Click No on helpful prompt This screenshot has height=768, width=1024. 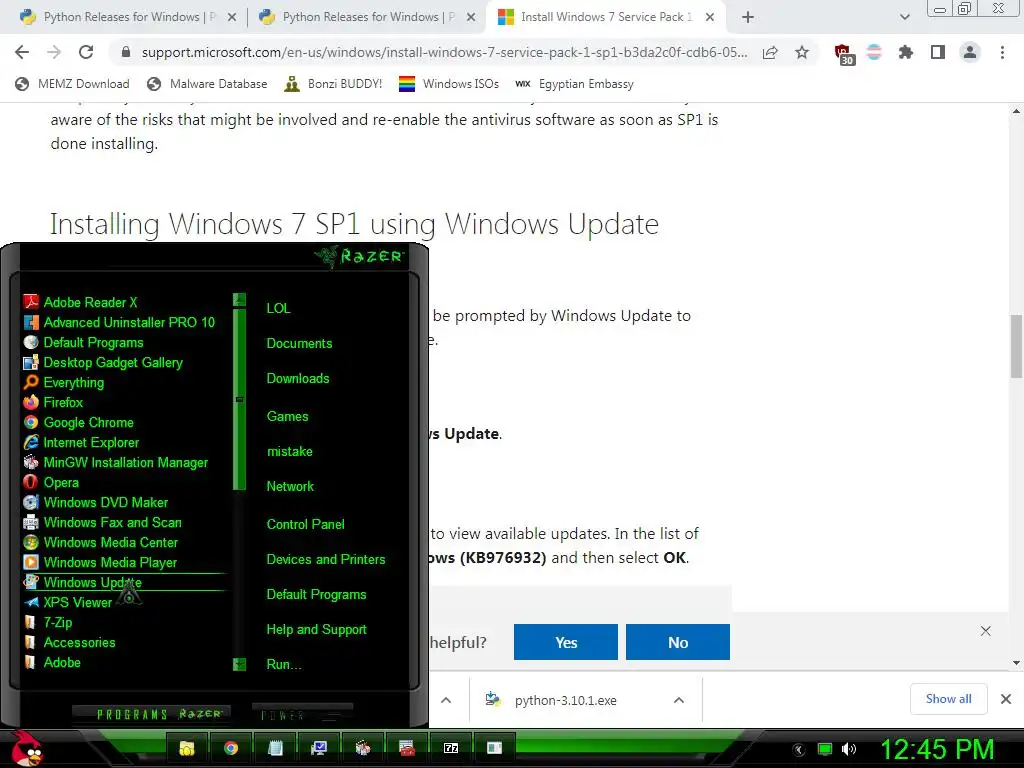point(678,643)
